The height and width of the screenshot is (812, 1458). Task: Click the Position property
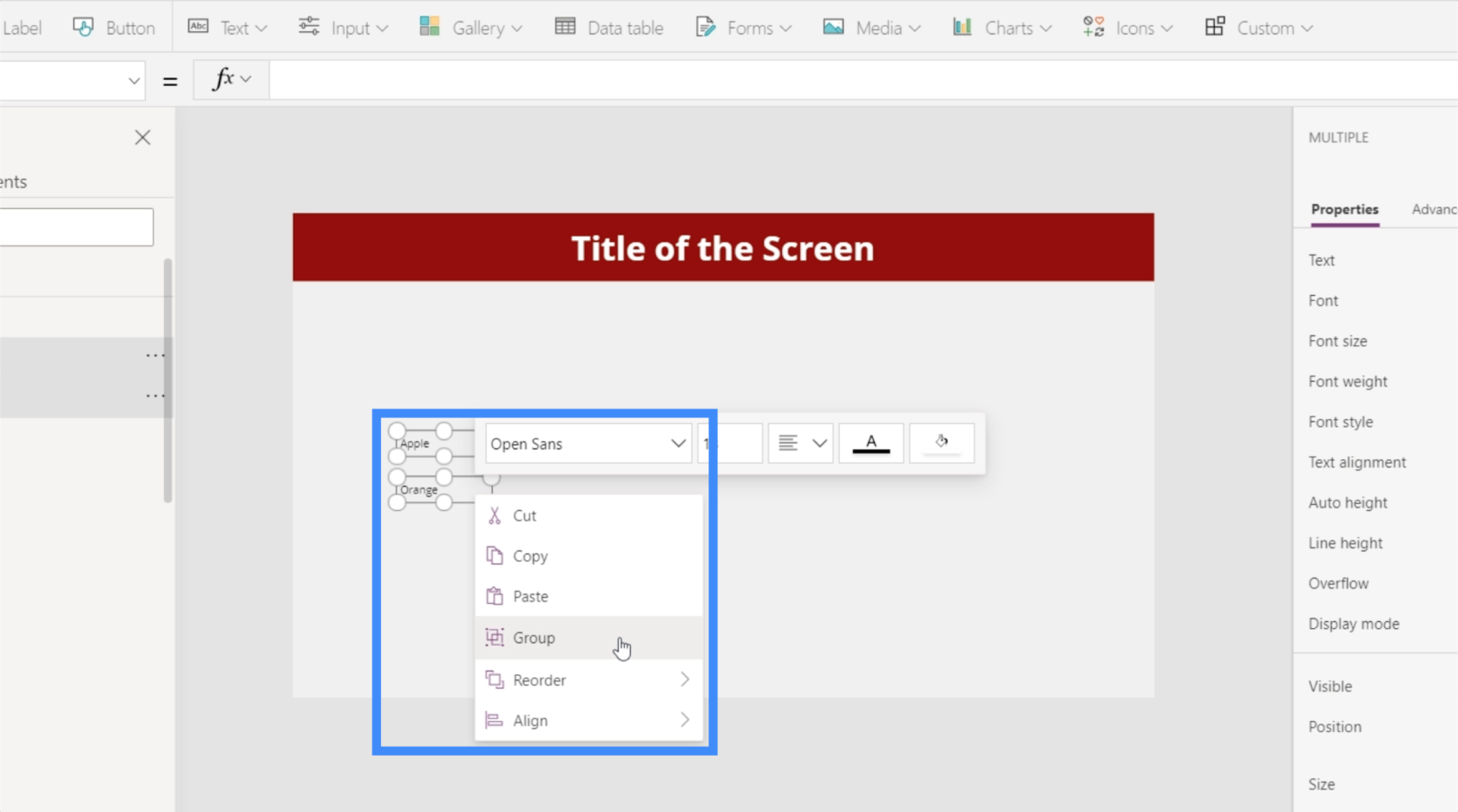click(x=1335, y=727)
